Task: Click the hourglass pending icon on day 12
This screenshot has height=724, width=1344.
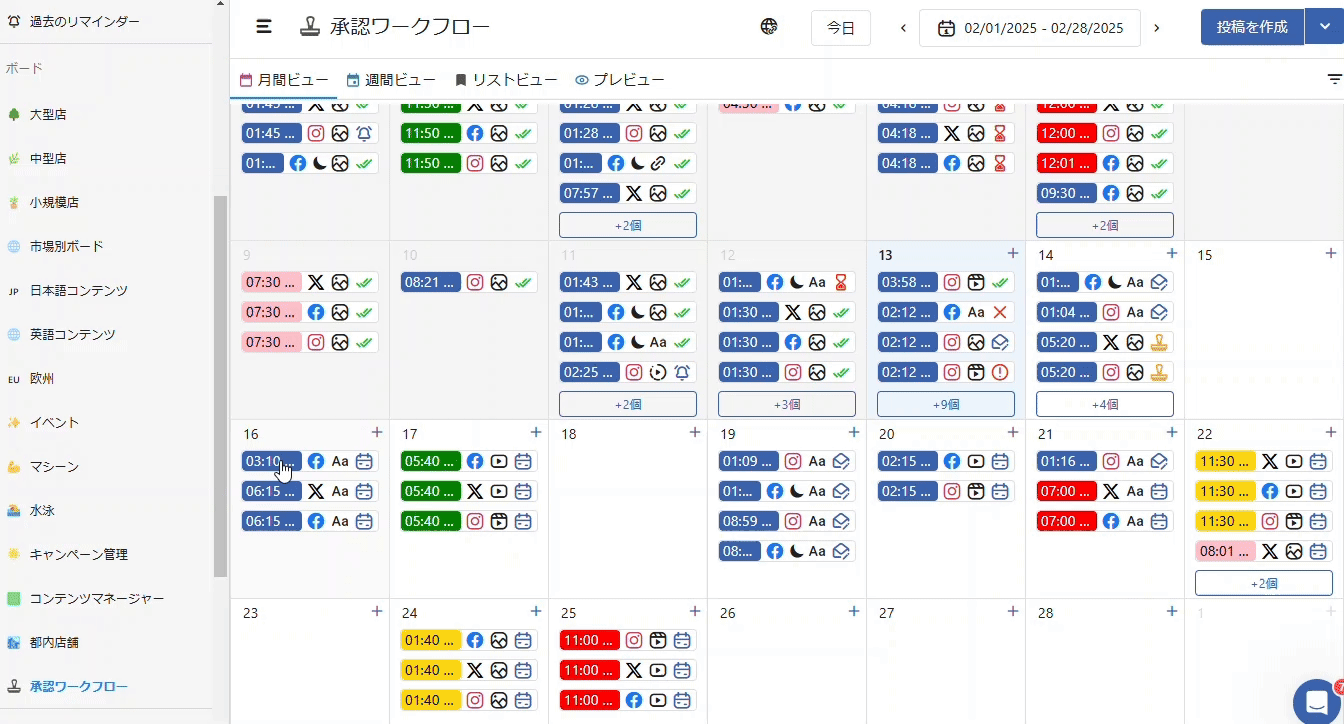Action: coord(840,282)
